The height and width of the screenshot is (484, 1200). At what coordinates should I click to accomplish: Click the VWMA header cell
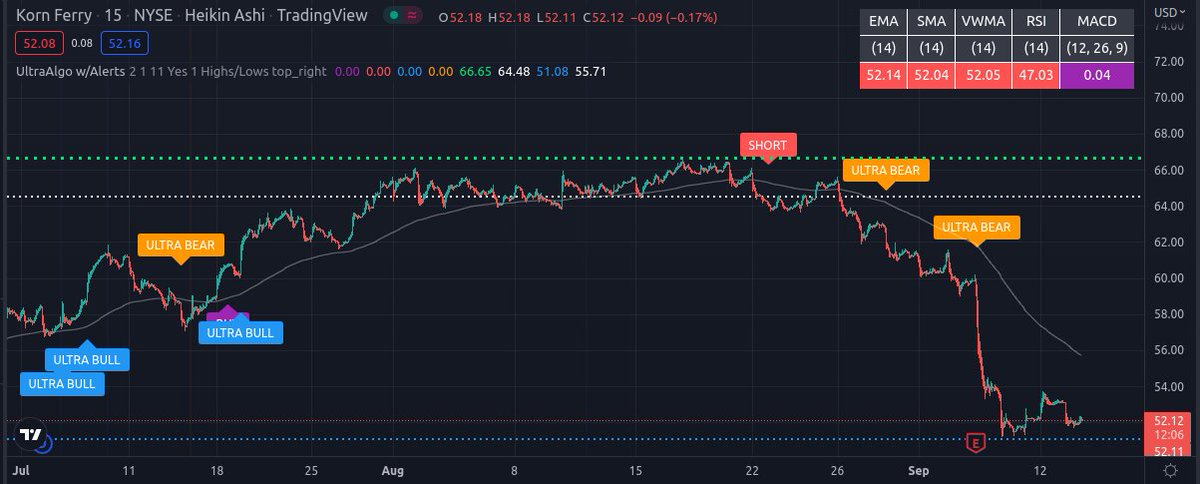(x=982, y=20)
